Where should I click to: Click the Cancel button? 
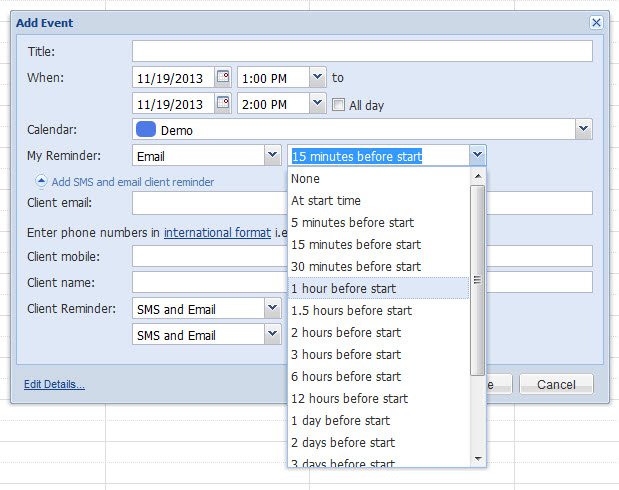[556, 384]
